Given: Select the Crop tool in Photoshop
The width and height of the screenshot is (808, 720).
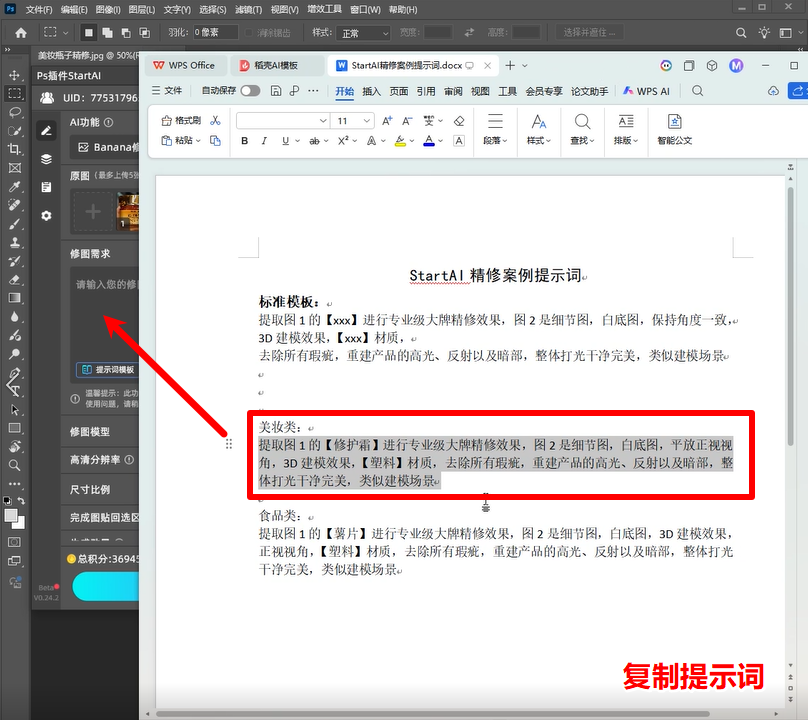Looking at the screenshot, I should pyautogui.click(x=14, y=149).
